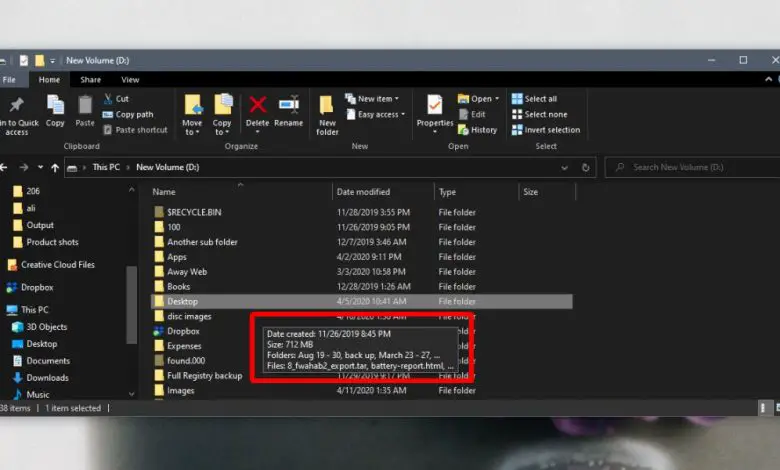The width and height of the screenshot is (780, 470).
Task: Select the Books folder row
Action: click(362, 286)
